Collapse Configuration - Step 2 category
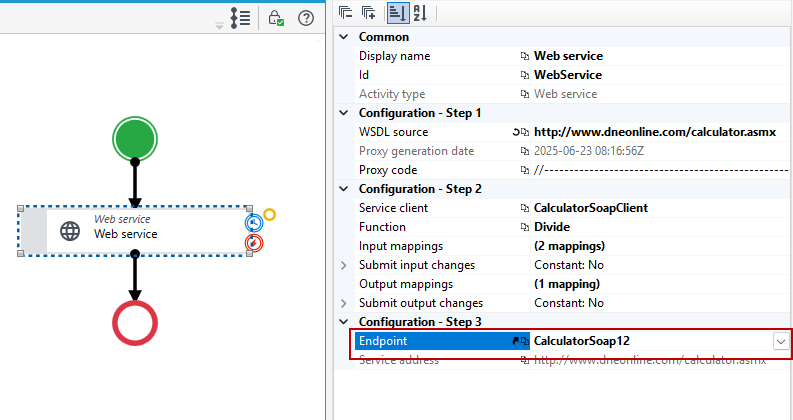The width and height of the screenshot is (793, 420). coord(344,189)
